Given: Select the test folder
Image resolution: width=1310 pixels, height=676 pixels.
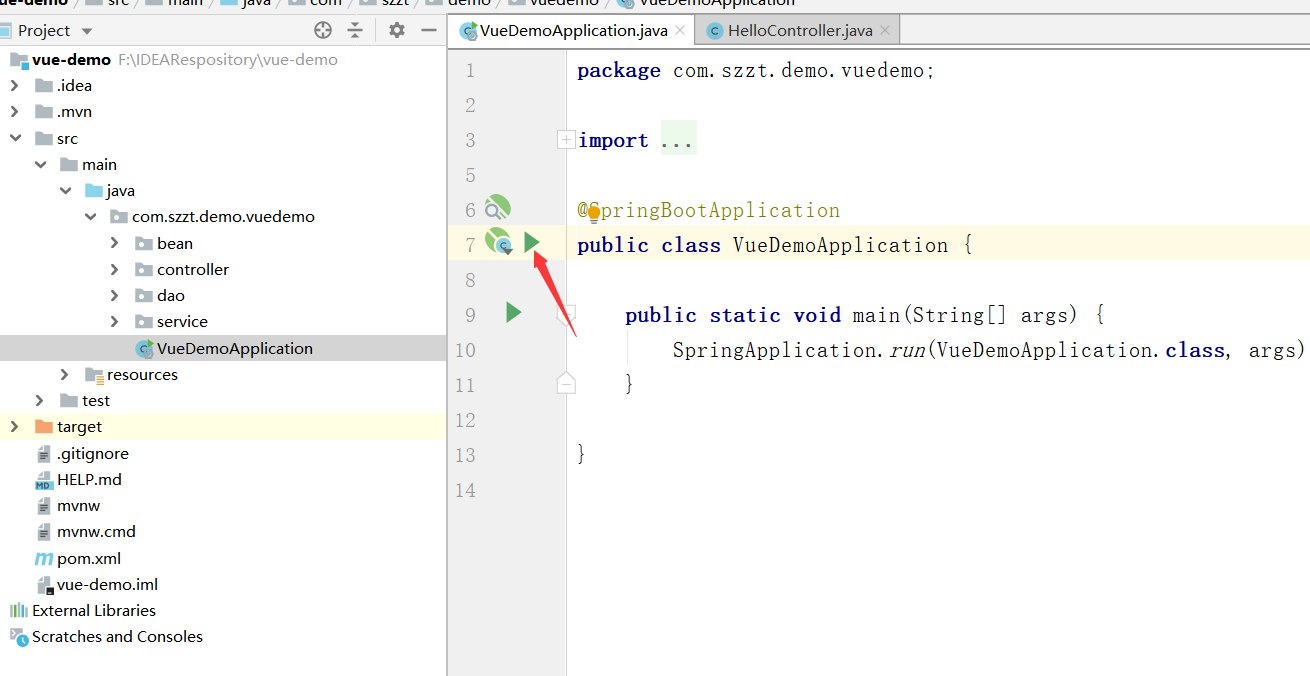Looking at the screenshot, I should pyautogui.click(x=96, y=401).
